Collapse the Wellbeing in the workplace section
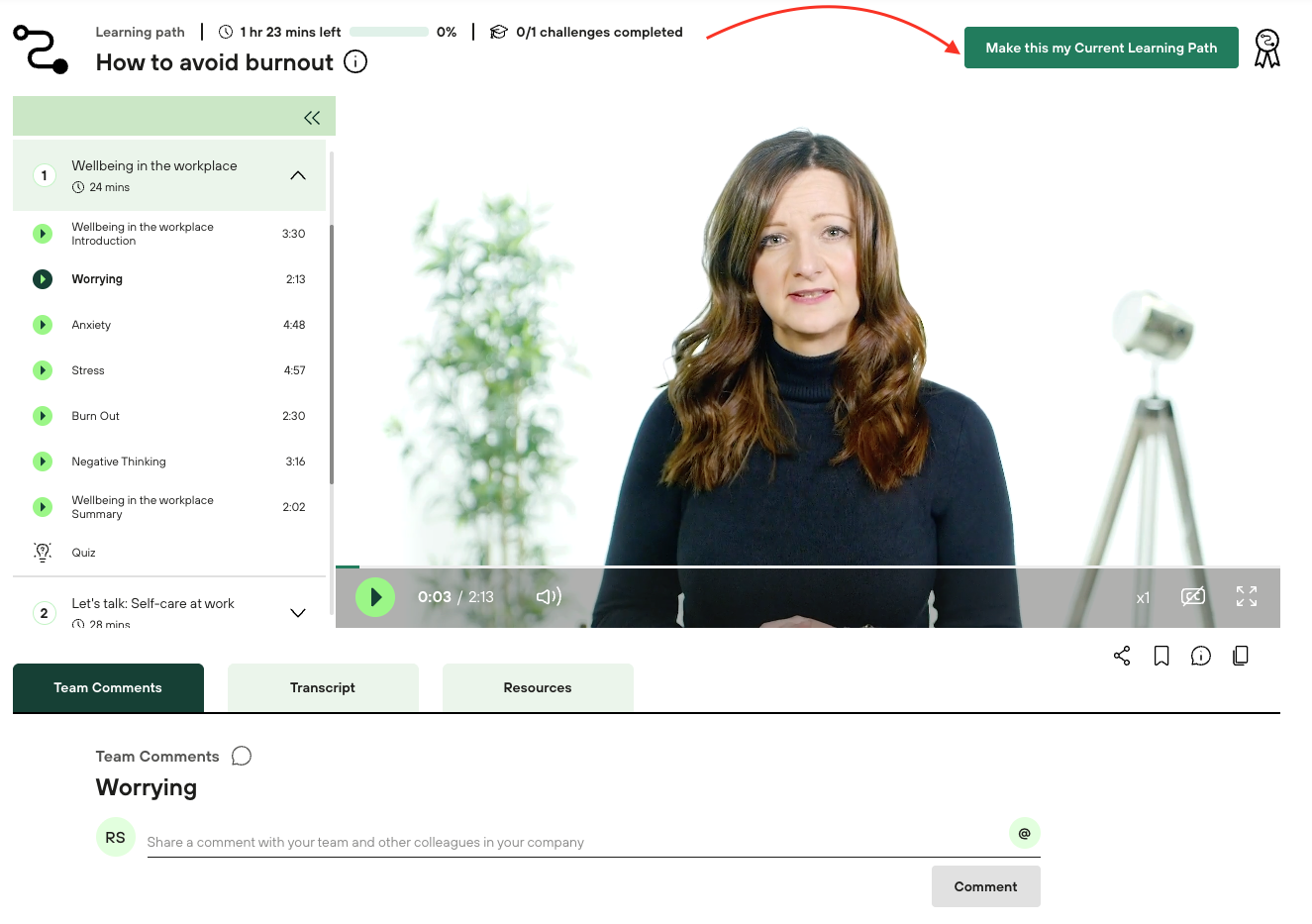 click(298, 175)
